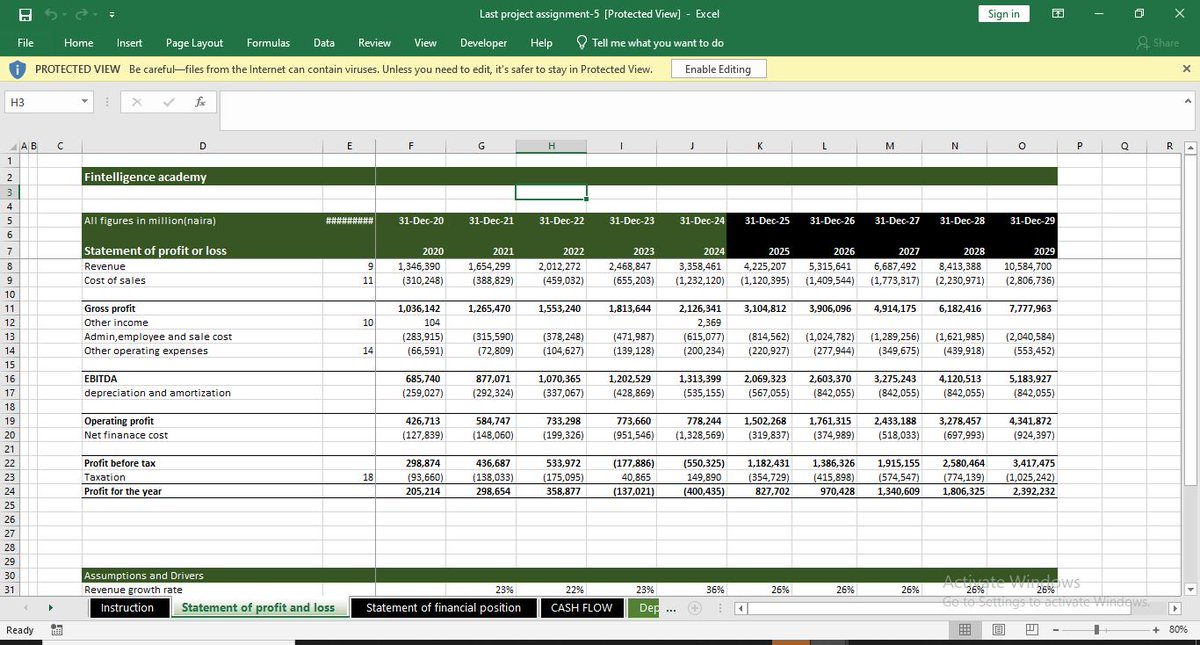Expand the formula bar chevron

pos(1188,101)
